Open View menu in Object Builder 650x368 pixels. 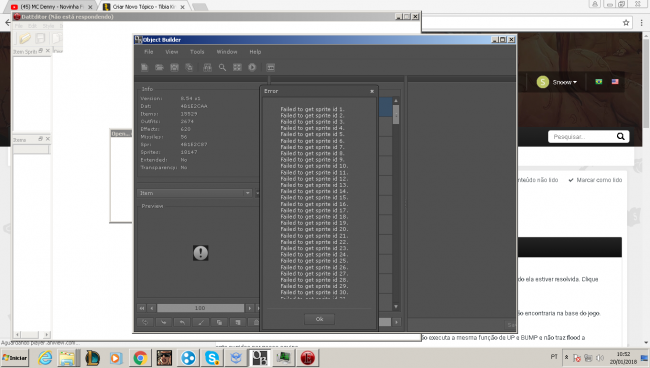(172, 52)
